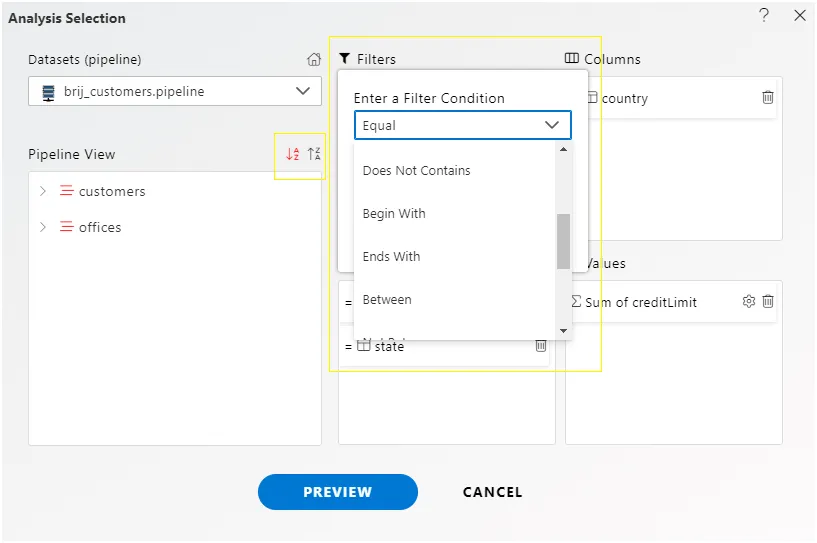Open the brij_customers.pipeline dataset dropdown
Image resolution: width=817 pixels, height=543 pixels.
point(175,91)
